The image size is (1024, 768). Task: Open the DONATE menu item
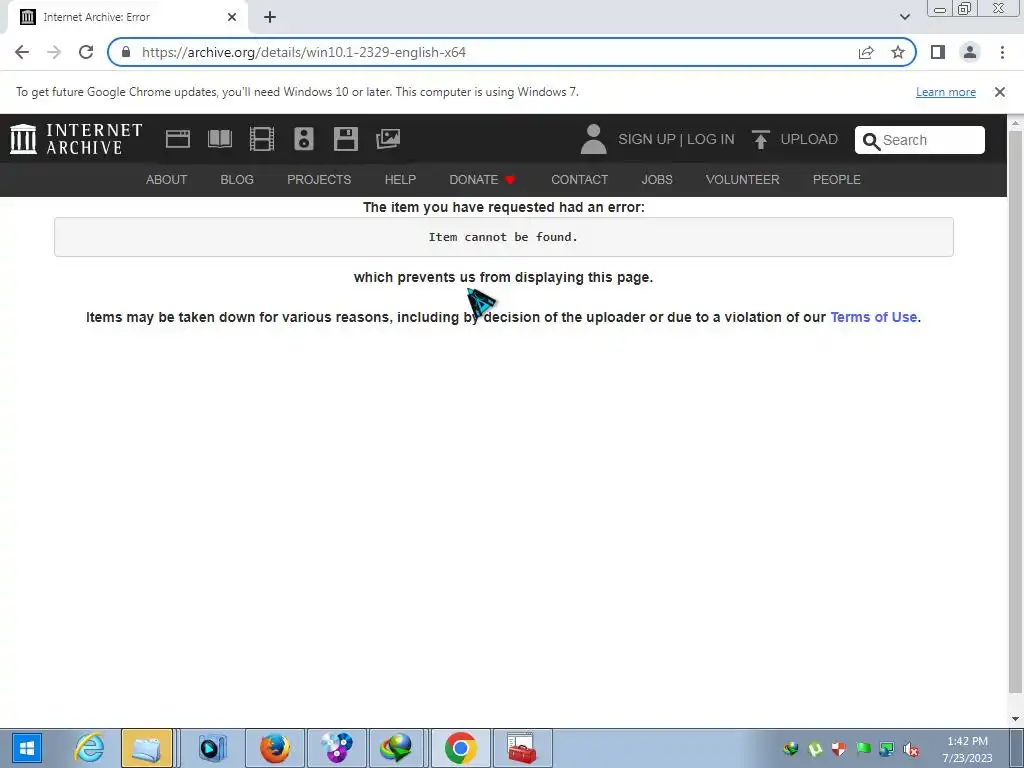[x=482, y=180]
